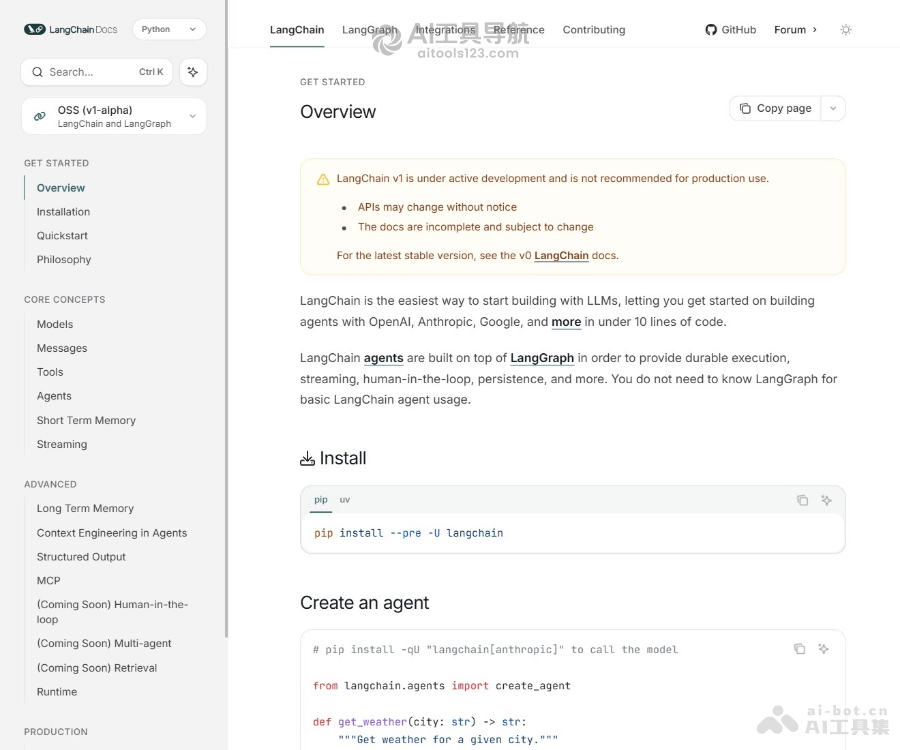Expand the OSS (v1-alpha) version selector

[114, 116]
